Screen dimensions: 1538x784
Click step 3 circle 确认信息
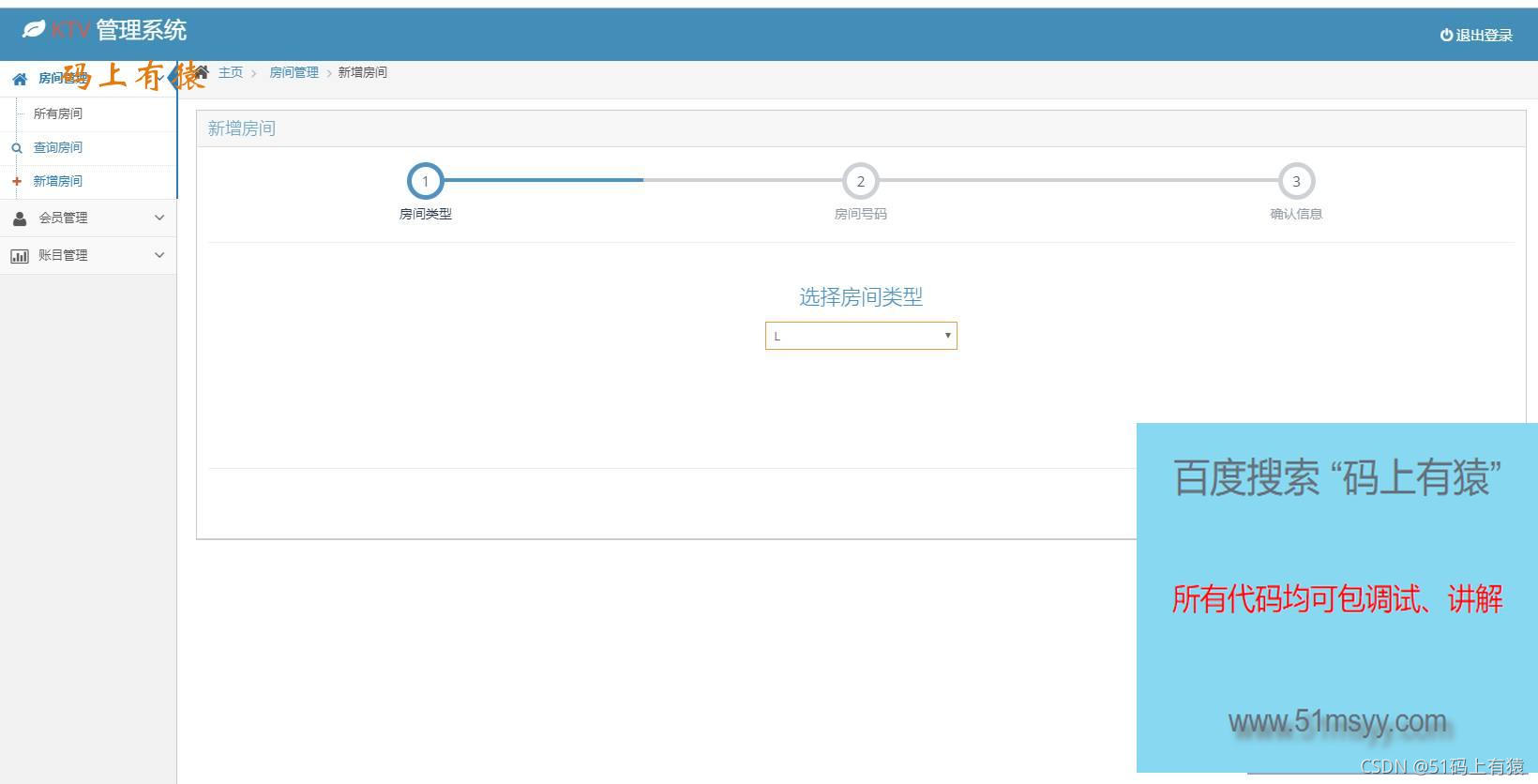tap(1296, 181)
